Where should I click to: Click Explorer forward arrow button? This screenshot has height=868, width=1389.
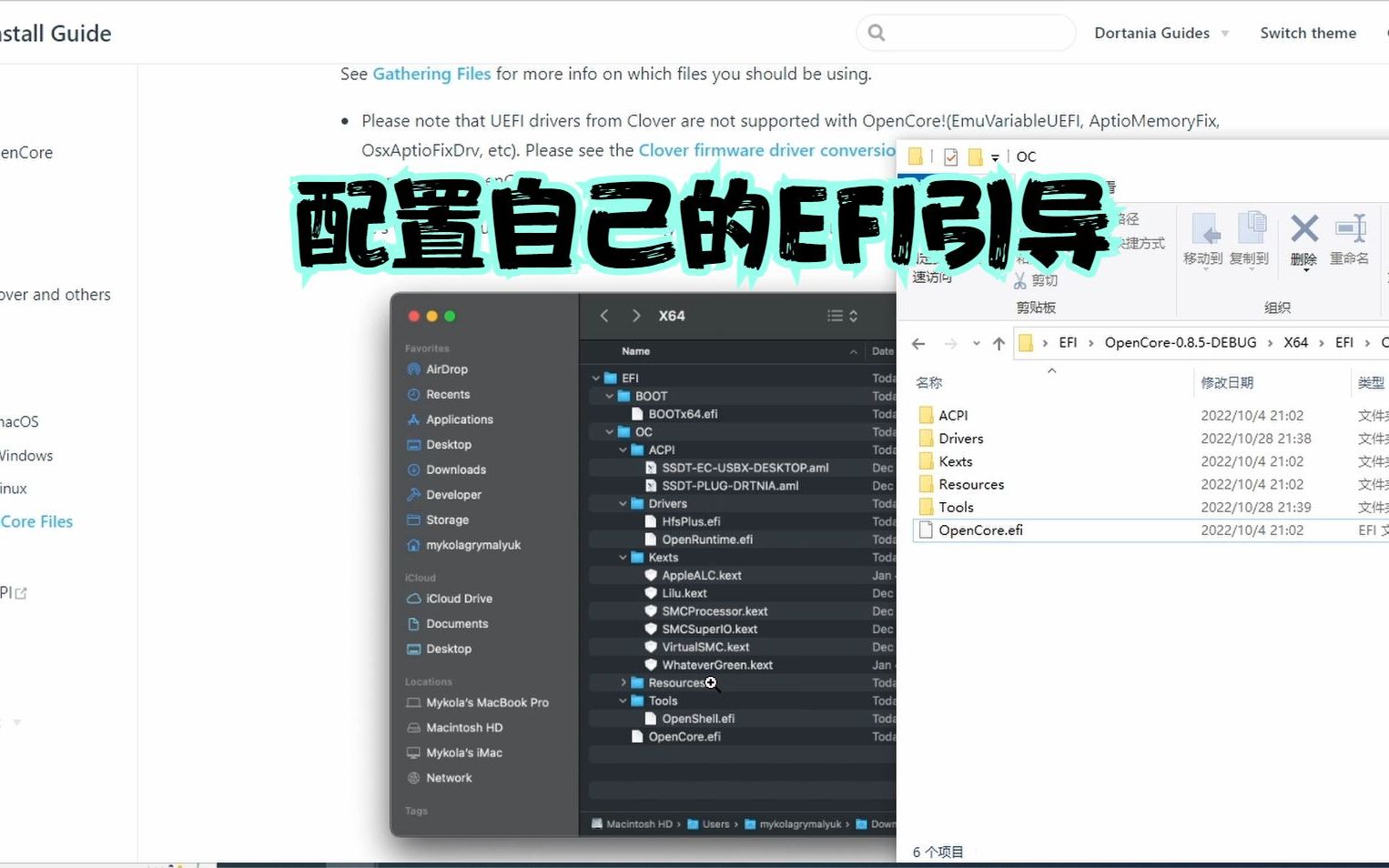[x=950, y=343]
